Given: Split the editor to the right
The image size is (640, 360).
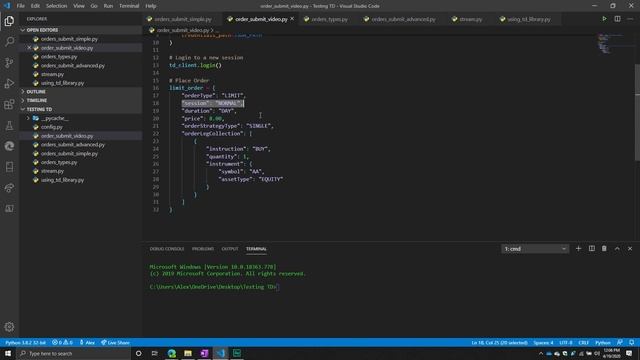Looking at the screenshot, I should (x=617, y=19).
